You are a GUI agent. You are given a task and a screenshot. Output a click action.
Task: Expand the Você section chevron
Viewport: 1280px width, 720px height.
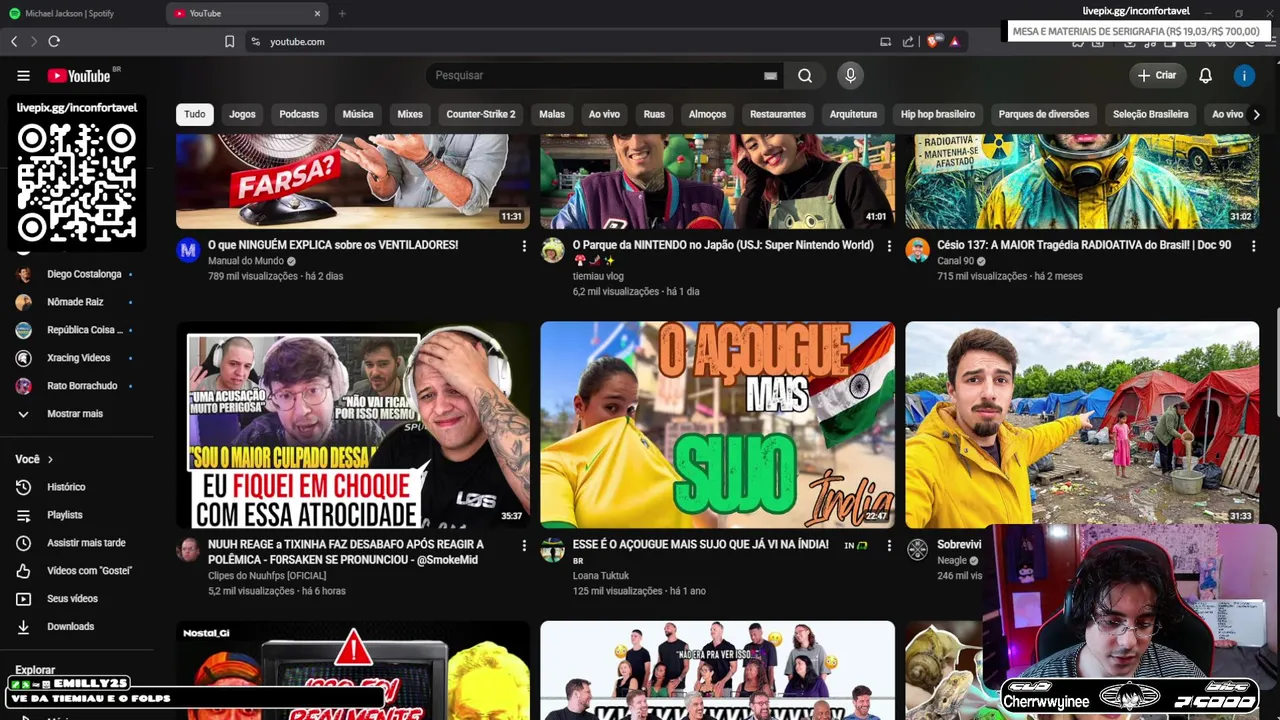coord(49,459)
